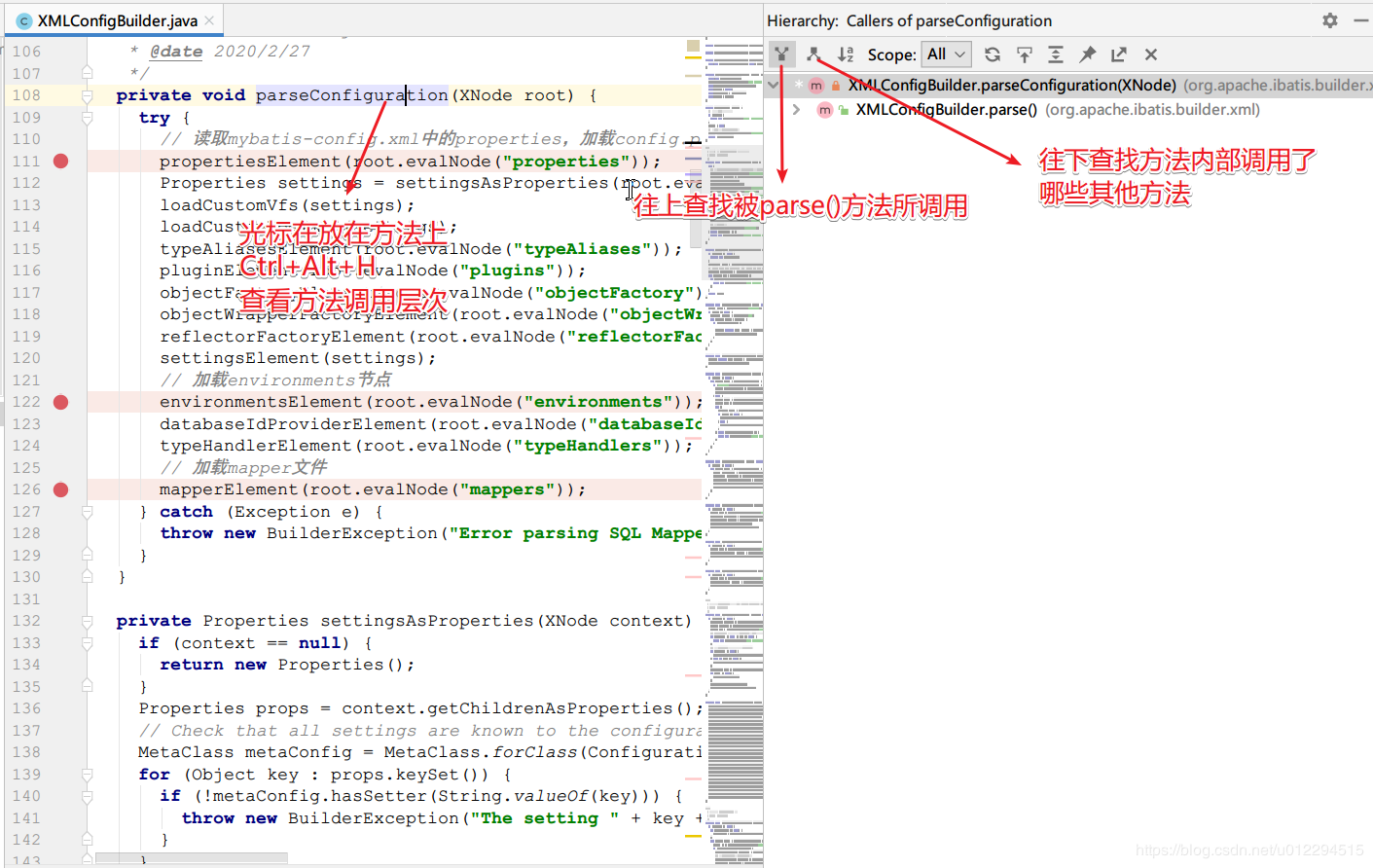This screenshot has width=1373, height=868.
Task: Fold parseConfiguration method at line 108
Action: (x=87, y=95)
